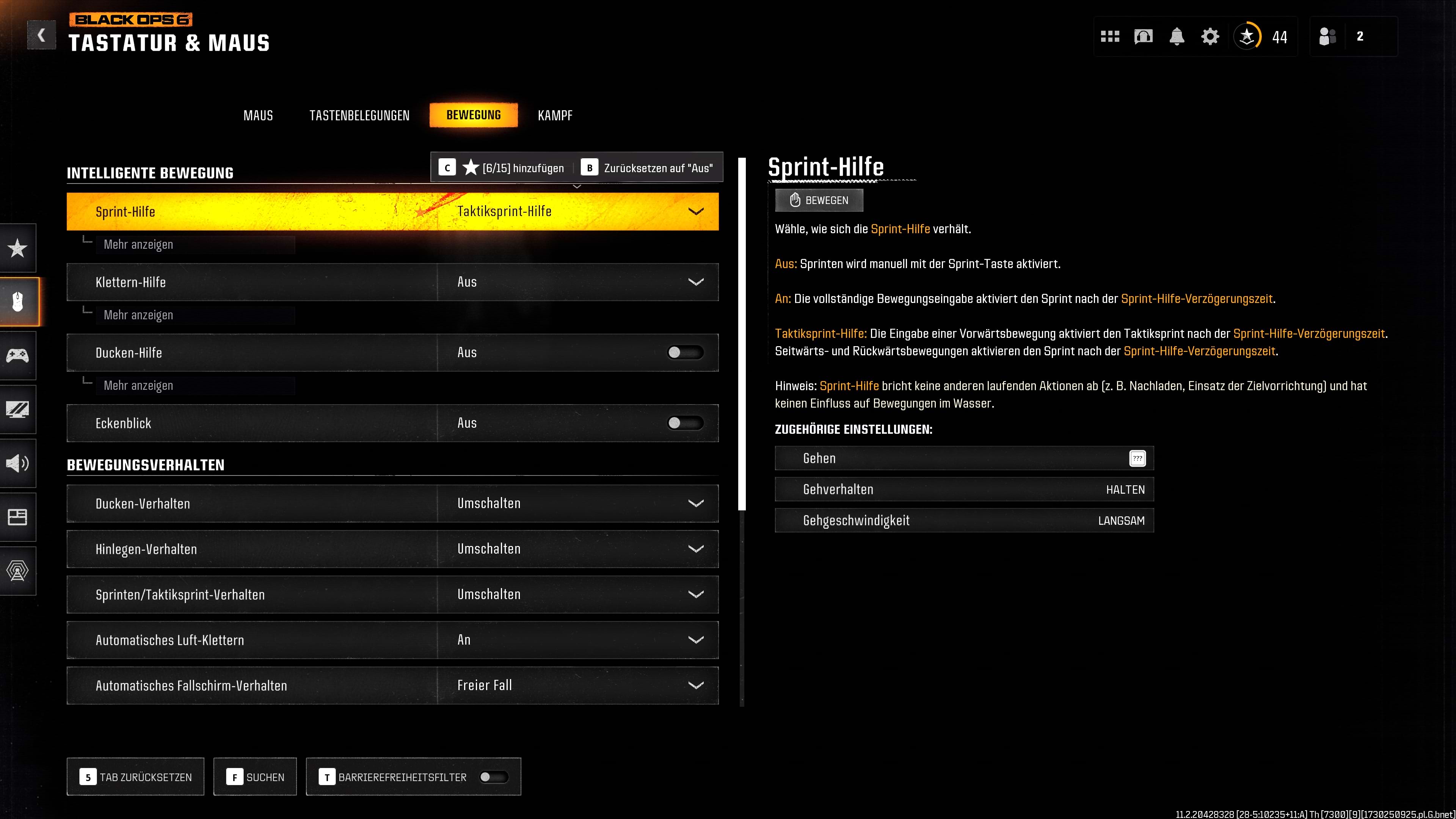This screenshot has height=819, width=1456.
Task: Open notifications via the bell icon
Action: pyautogui.click(x=1176, y=37)
